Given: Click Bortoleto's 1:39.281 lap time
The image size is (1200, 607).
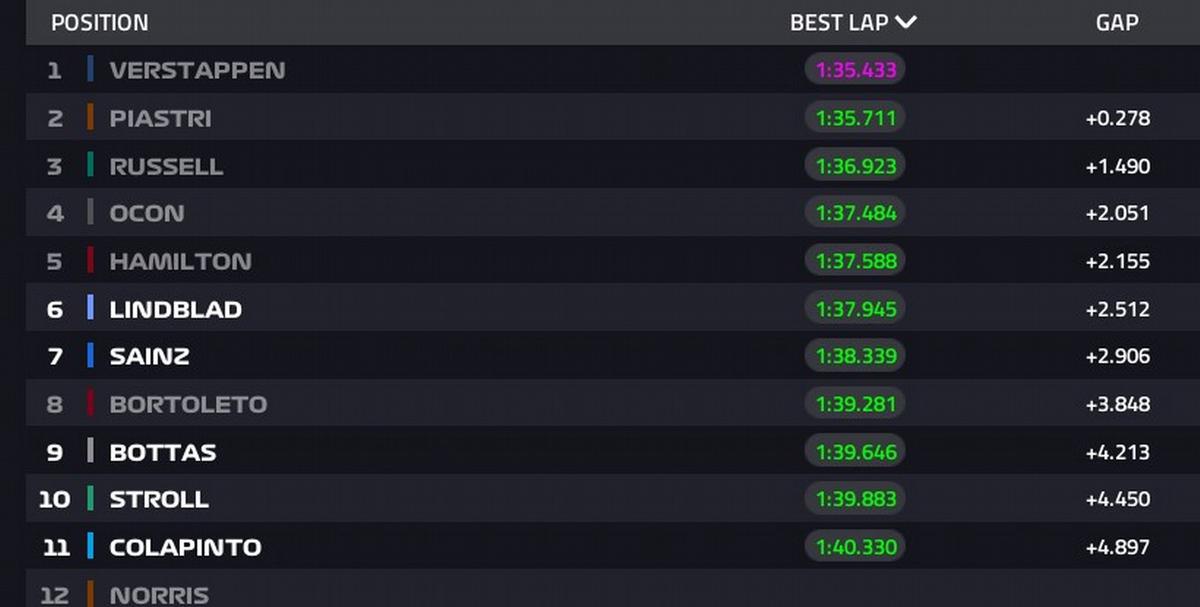Looking at the screenshot, I should coord(855,404).
